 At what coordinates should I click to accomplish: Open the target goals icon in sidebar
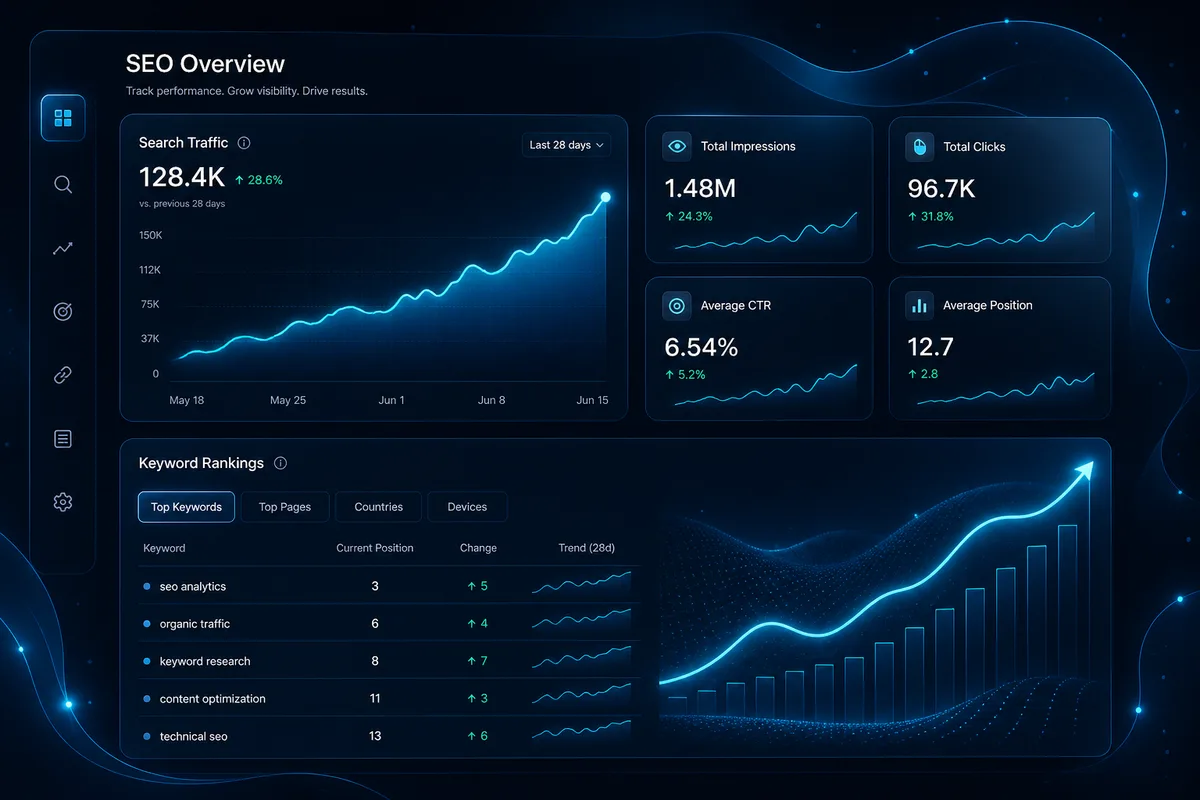coord(63,312)
